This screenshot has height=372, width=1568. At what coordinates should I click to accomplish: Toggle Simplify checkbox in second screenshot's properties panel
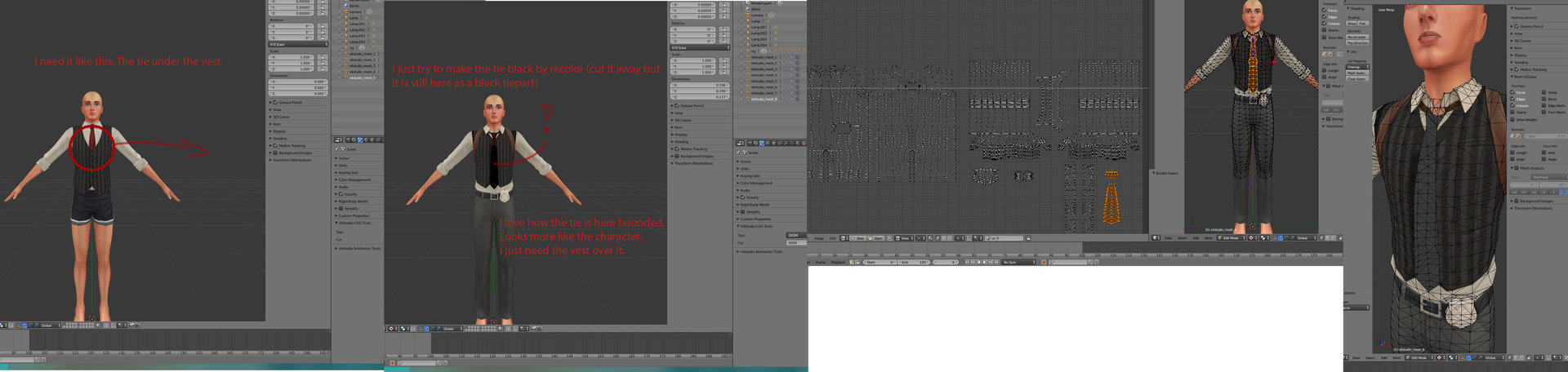click(x=742, y=211)
